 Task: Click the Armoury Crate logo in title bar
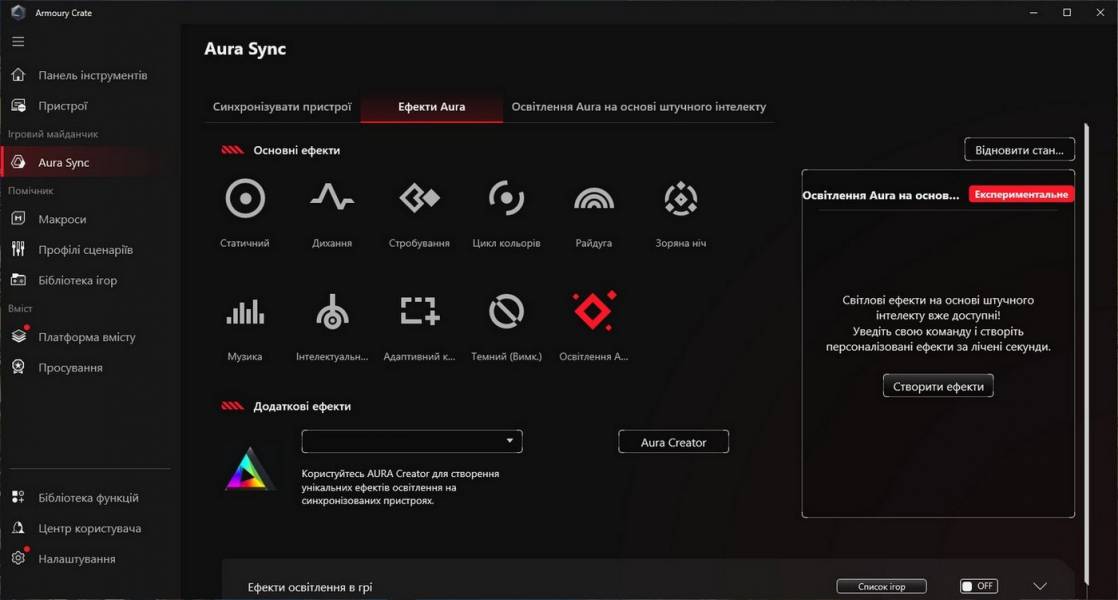[x=18, y=12]
